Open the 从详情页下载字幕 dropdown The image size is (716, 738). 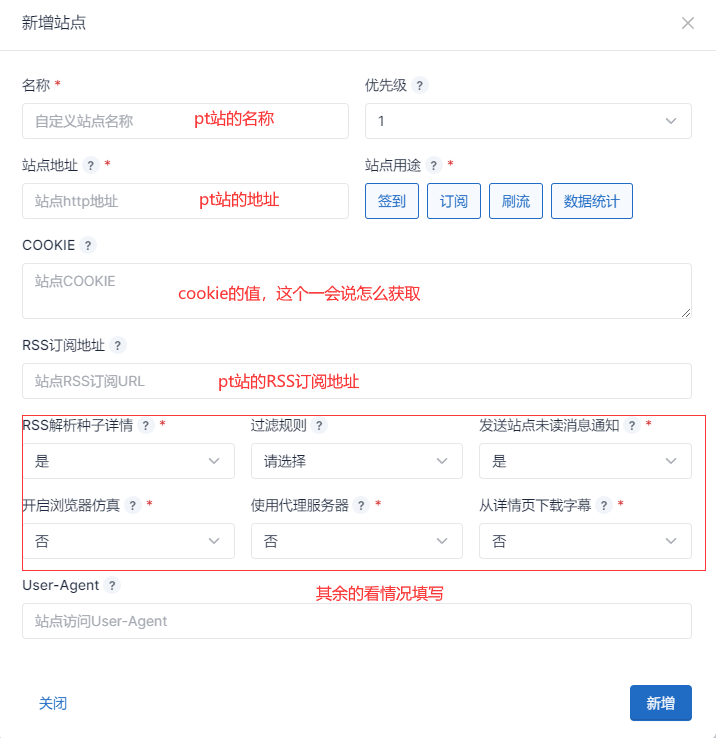(584, 541)
